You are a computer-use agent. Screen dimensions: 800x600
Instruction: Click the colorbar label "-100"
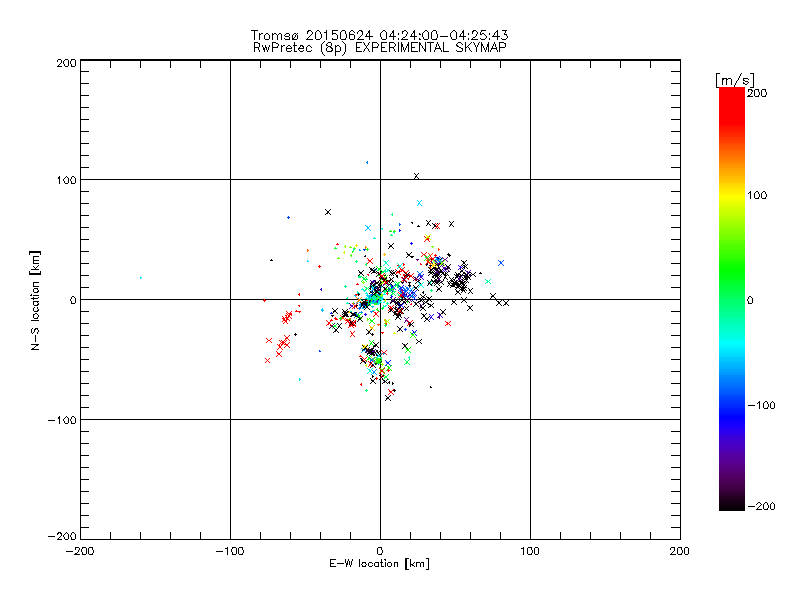coord(761,406)
